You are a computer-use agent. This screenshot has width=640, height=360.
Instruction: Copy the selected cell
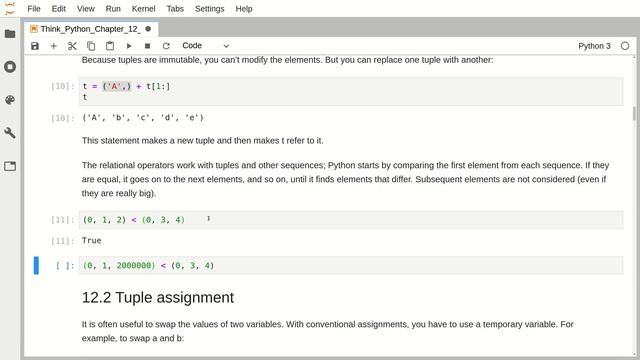point(91,46)
